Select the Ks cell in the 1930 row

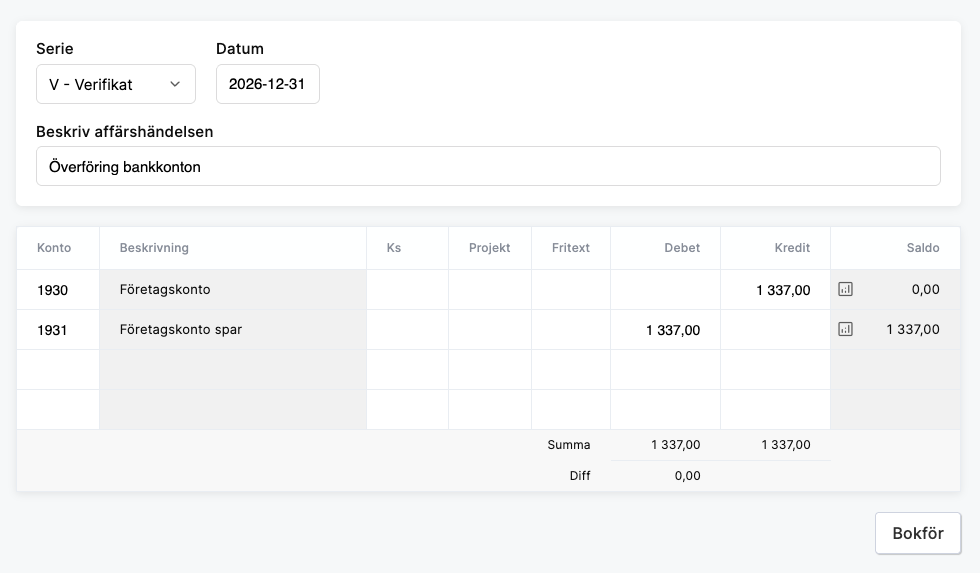coord(407,290)
